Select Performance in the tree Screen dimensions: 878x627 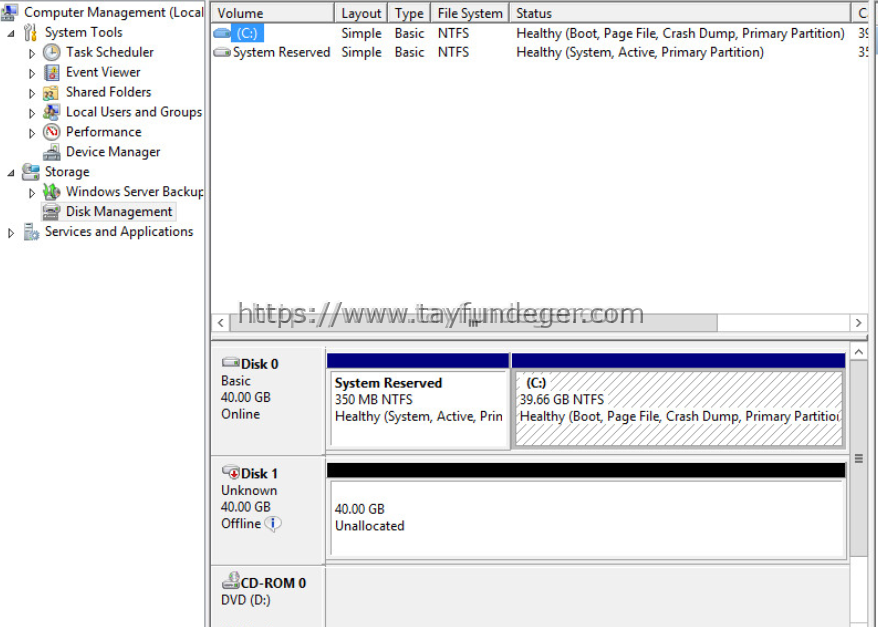(x=104, y=132)
